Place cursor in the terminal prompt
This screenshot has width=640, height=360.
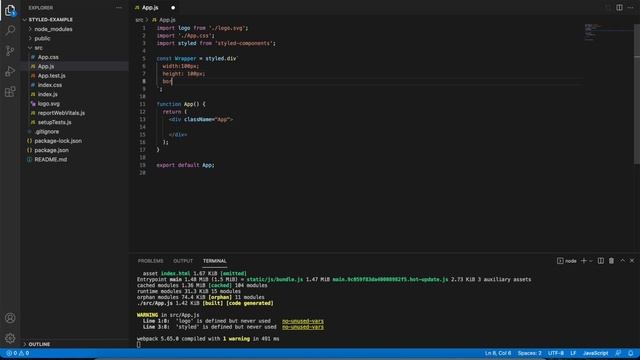[139, 344]
